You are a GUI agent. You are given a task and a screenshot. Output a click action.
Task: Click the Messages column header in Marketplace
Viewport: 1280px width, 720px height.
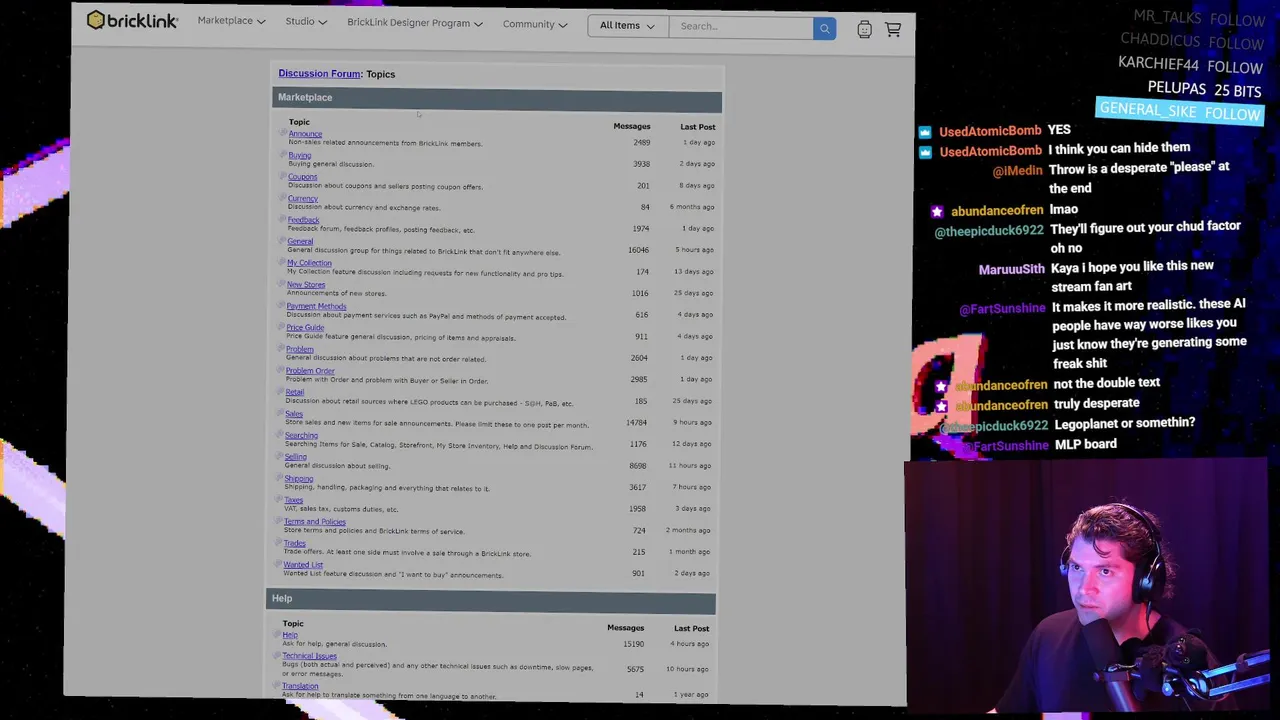(632, 126)
